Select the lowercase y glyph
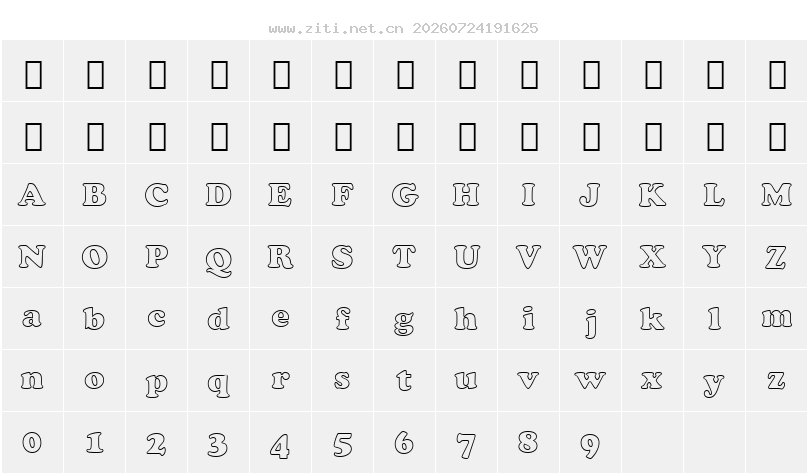The height and width of the screenshot is (476, 808). click(x=714, y=384)
